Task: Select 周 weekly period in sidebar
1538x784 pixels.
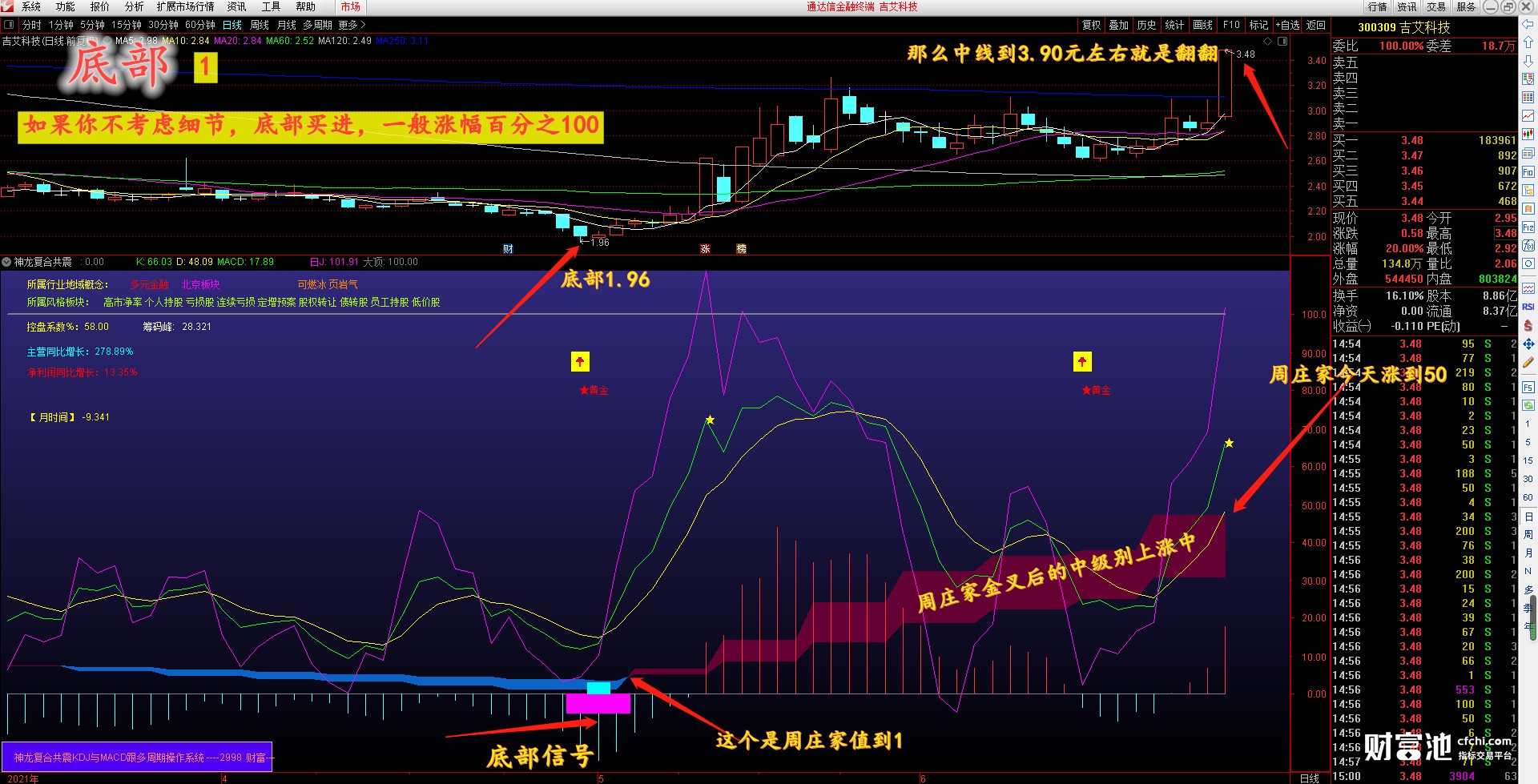Action: coord(1528,535)
